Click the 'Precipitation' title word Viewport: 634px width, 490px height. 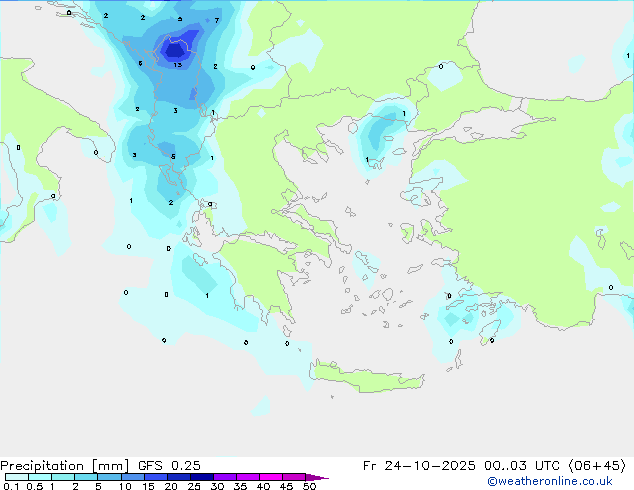tap(42, 466)
